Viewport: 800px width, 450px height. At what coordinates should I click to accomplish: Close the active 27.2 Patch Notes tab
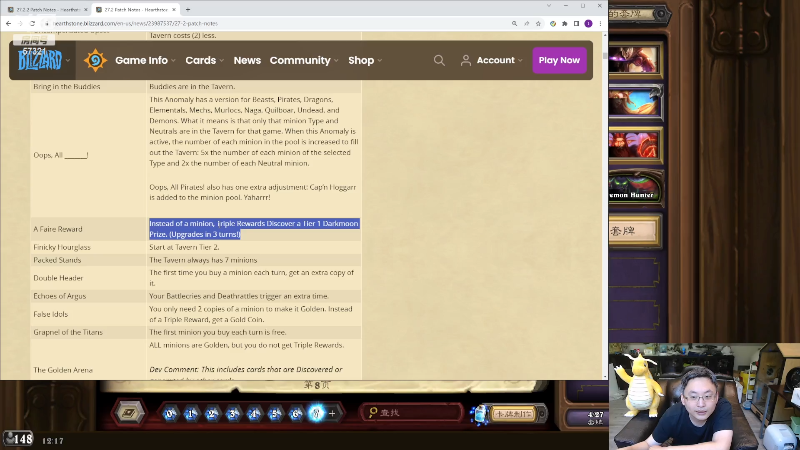(x=174, y=10)
